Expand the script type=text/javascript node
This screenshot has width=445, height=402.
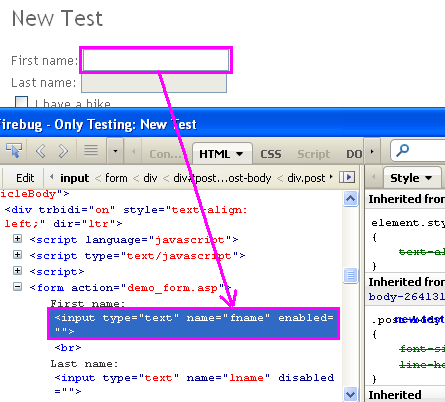[x=17, y=255]
